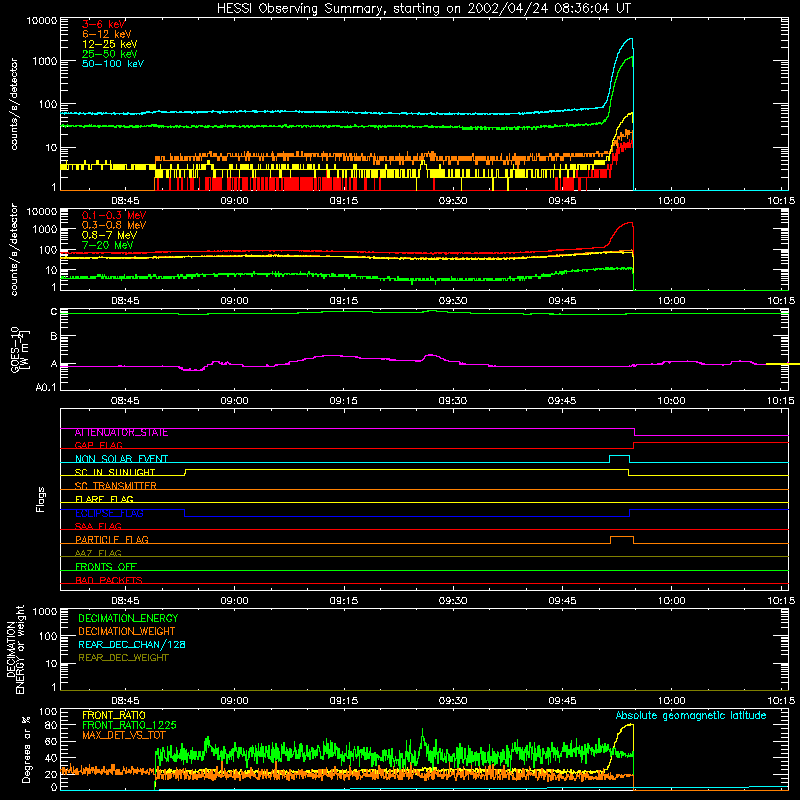
Task: Click the 0.1-0.3 MeV legend label
Action: click(114, 215)
